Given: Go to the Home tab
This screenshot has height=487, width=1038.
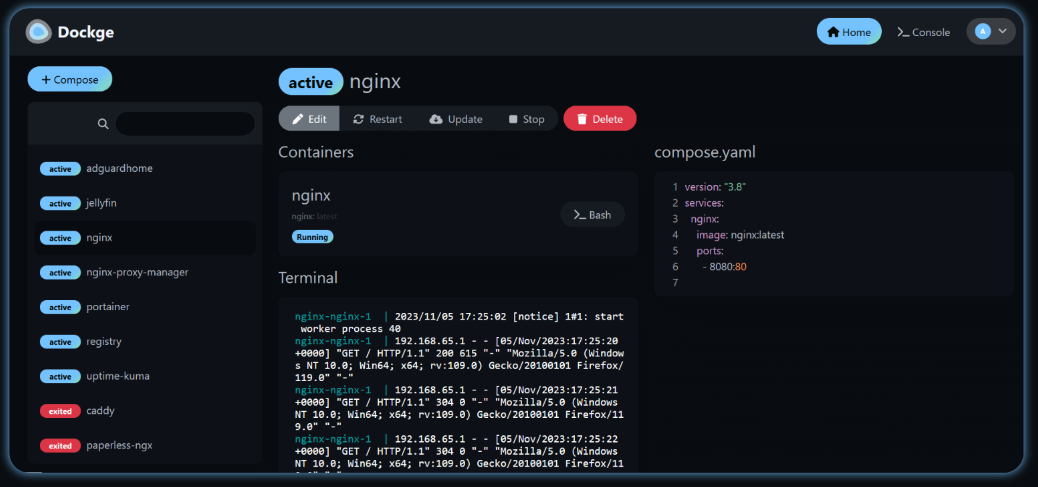Looking at the screenshot, I should pos(849,32).
